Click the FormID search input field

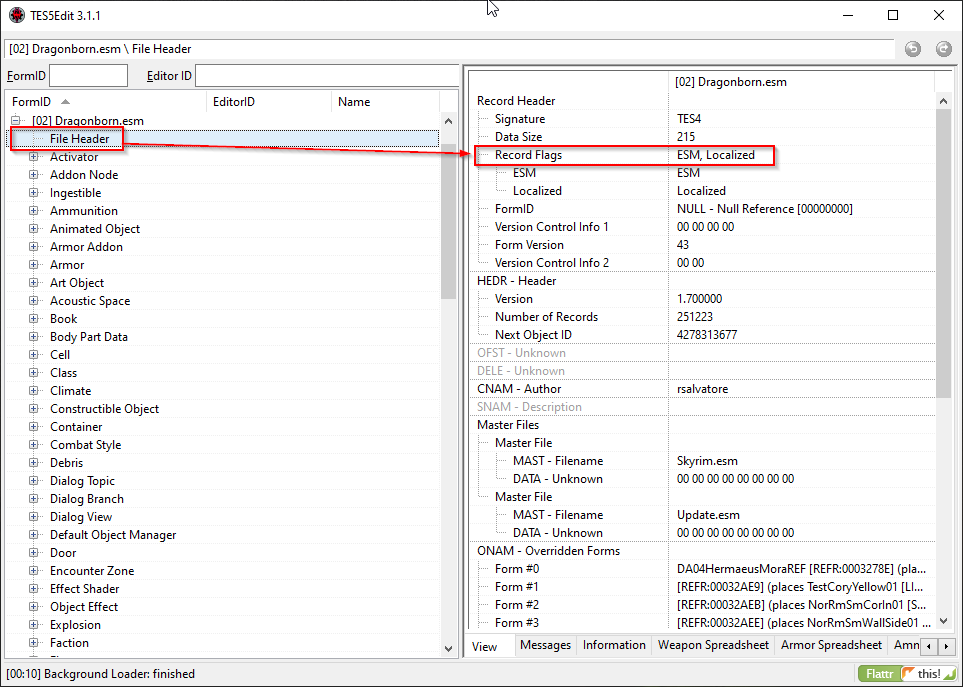[x=88, y=76]
